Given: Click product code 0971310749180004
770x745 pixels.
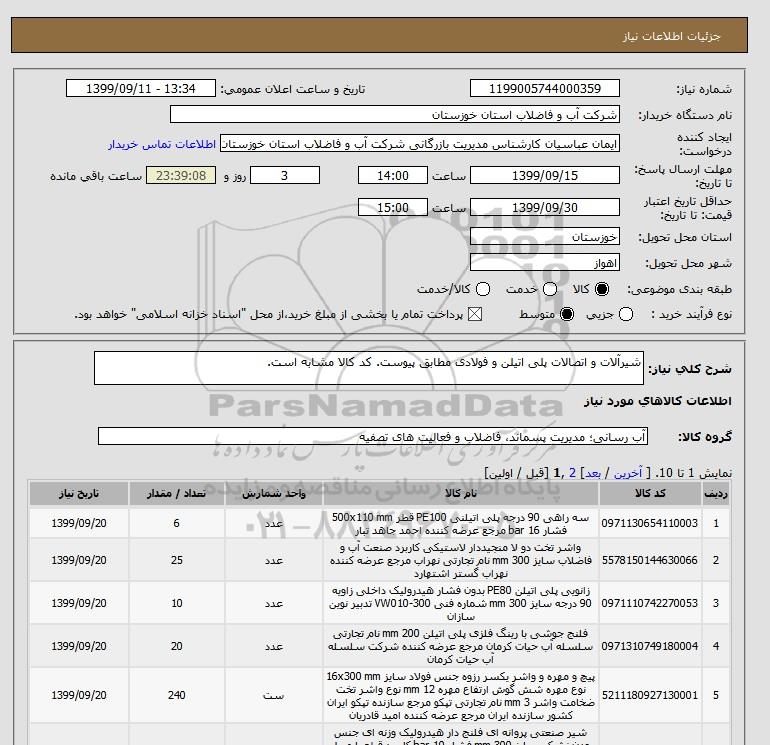Looking at the screenshot, I should point(650,646).
